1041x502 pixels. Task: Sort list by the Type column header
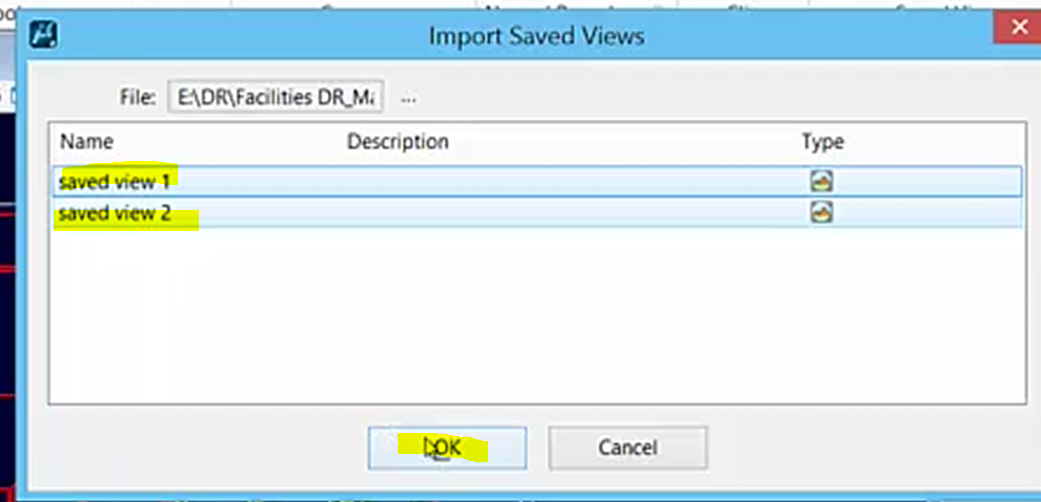[x=823, y=142]
